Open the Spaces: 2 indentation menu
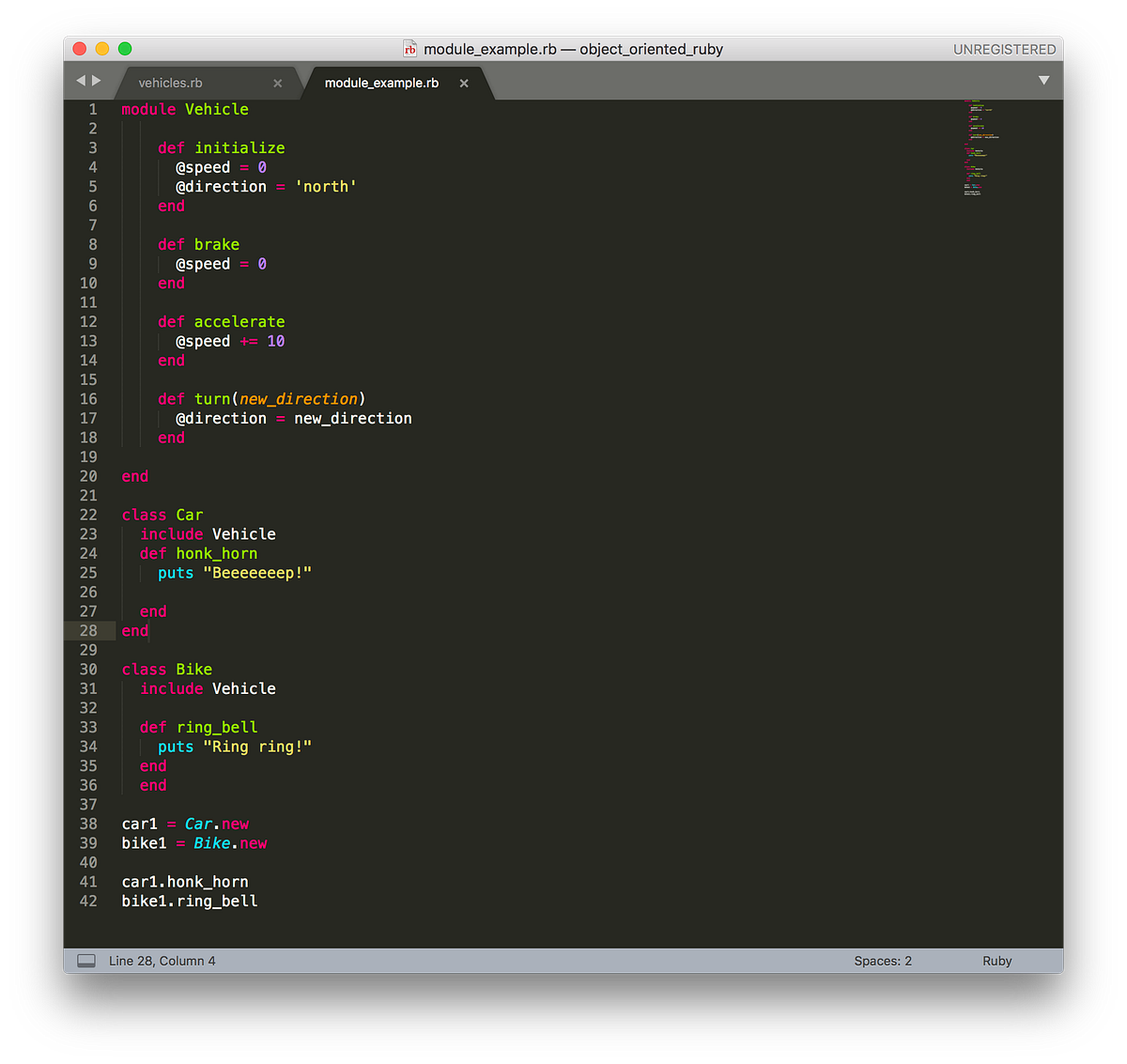This screenshot has width=1127, height=1064. 881,960
